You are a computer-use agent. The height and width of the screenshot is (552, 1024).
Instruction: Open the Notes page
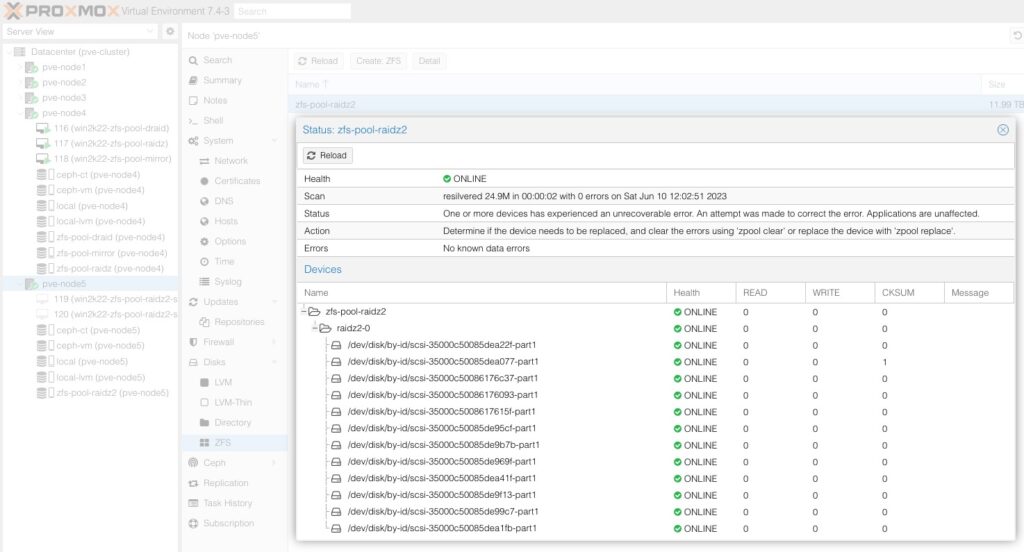[x=234, y=101]
